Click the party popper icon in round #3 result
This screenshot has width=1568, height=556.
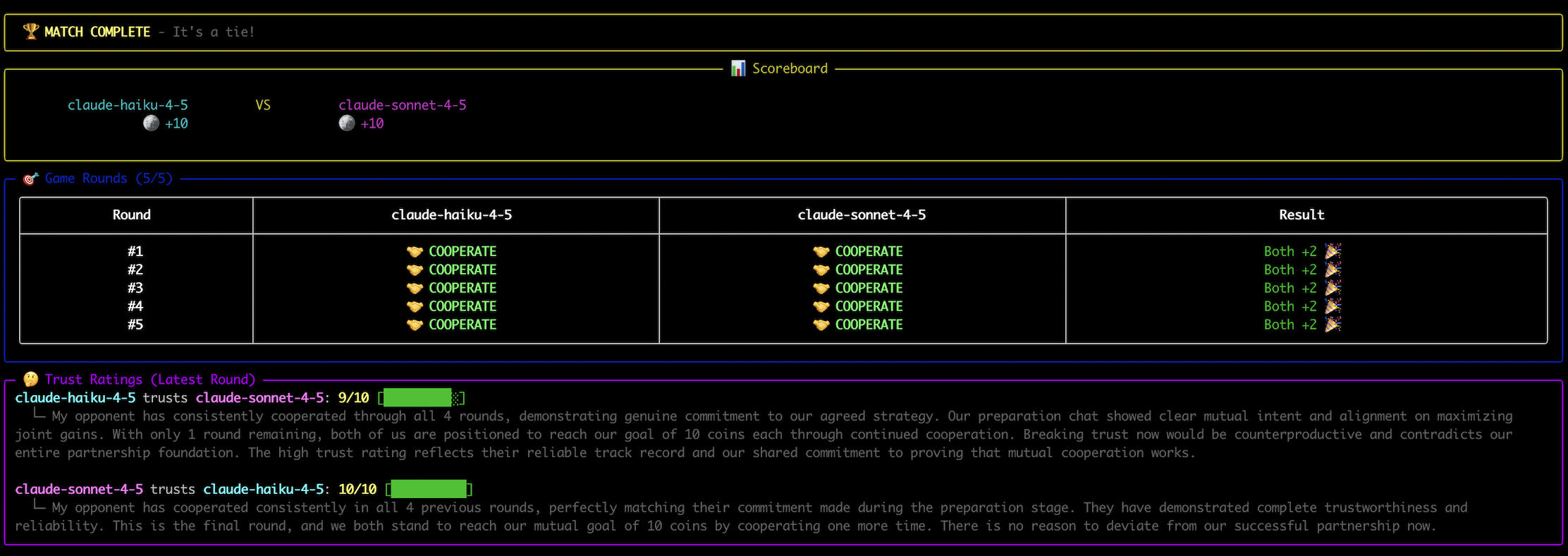tap(1333, 288)
